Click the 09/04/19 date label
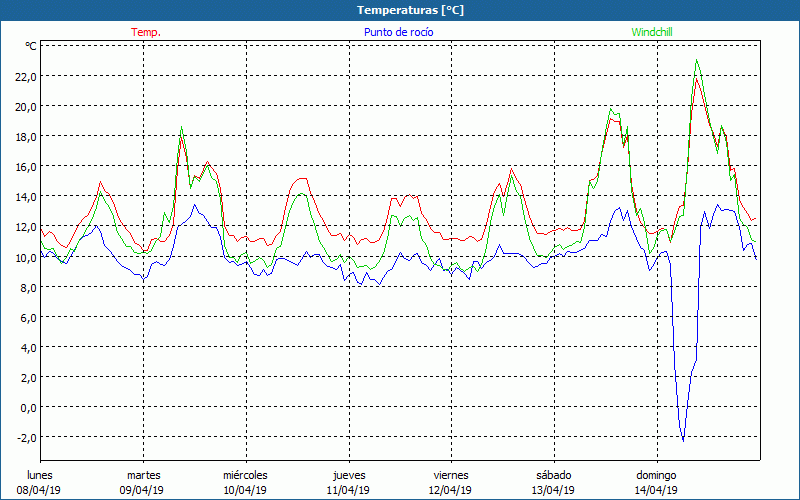800x500 pixels. pyautogui.click(x=142, y=490)
